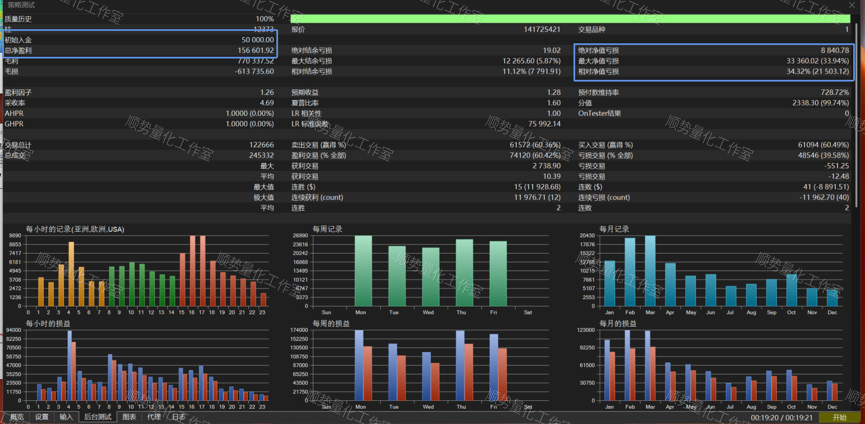The image size is (865, 424).
Task: Open the 设置 tab
Action: (x=42, y=417)
